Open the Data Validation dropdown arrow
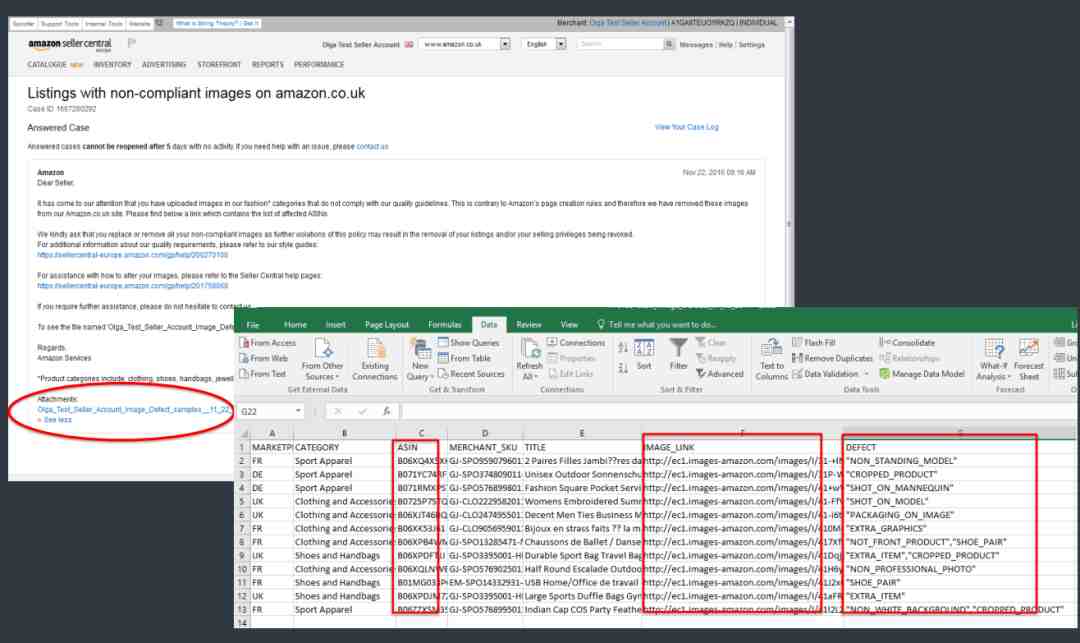This screenshot has width=1080, height=643. pos(866,374)
